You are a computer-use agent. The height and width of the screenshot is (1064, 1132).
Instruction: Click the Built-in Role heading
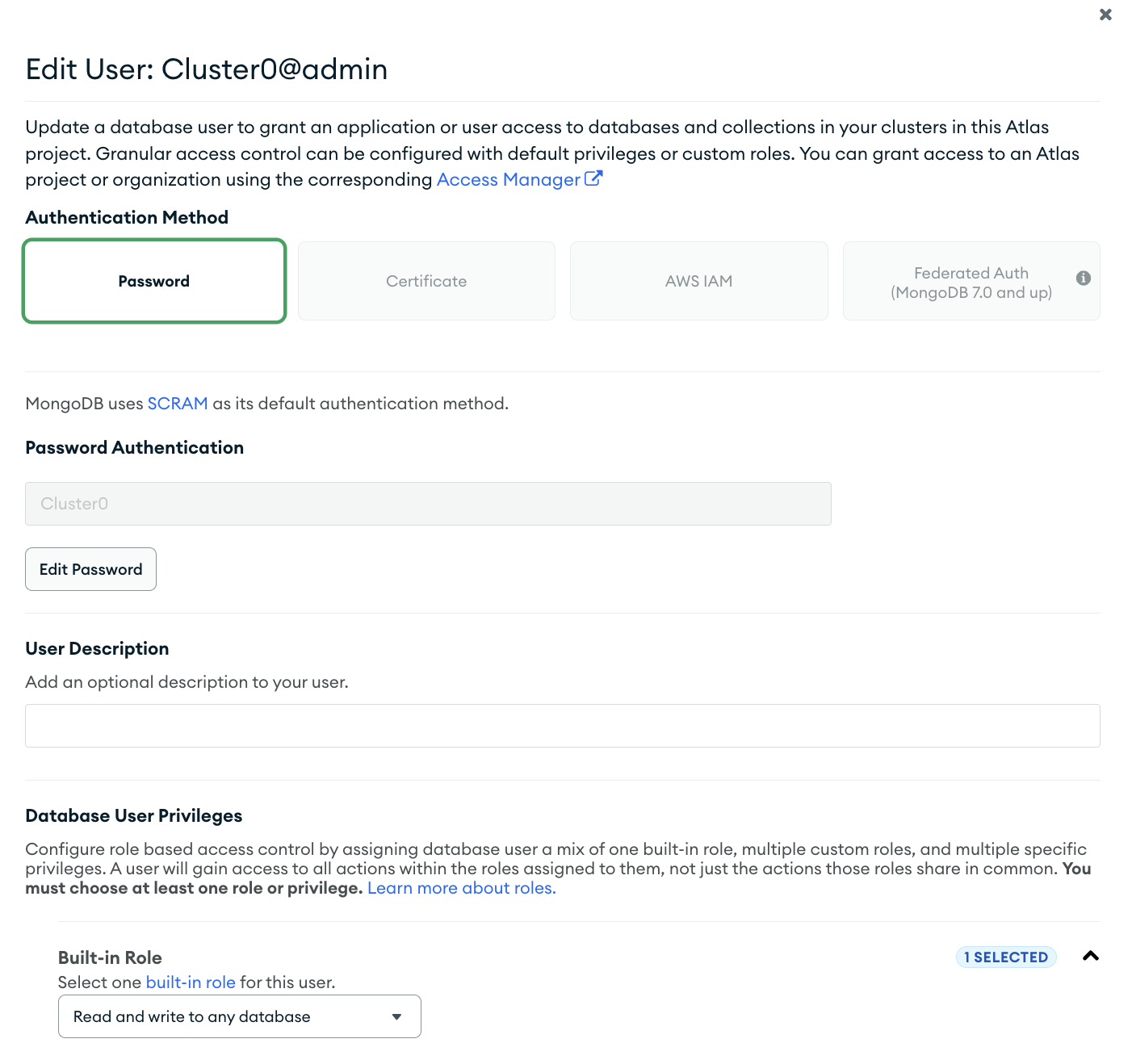click(110, 957)
